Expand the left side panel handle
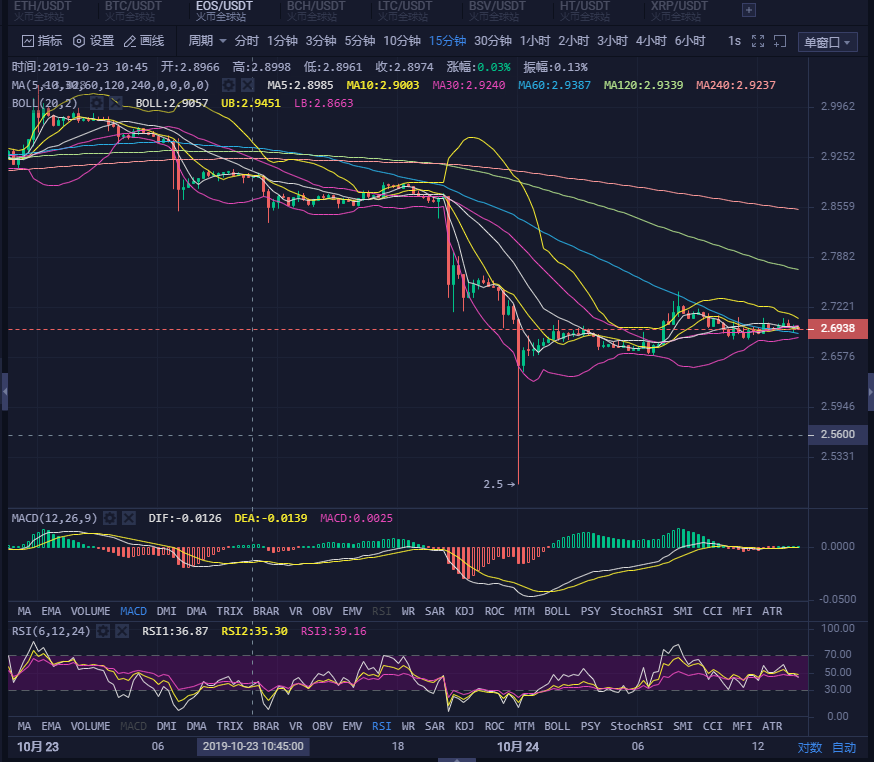 coord(3,390)
